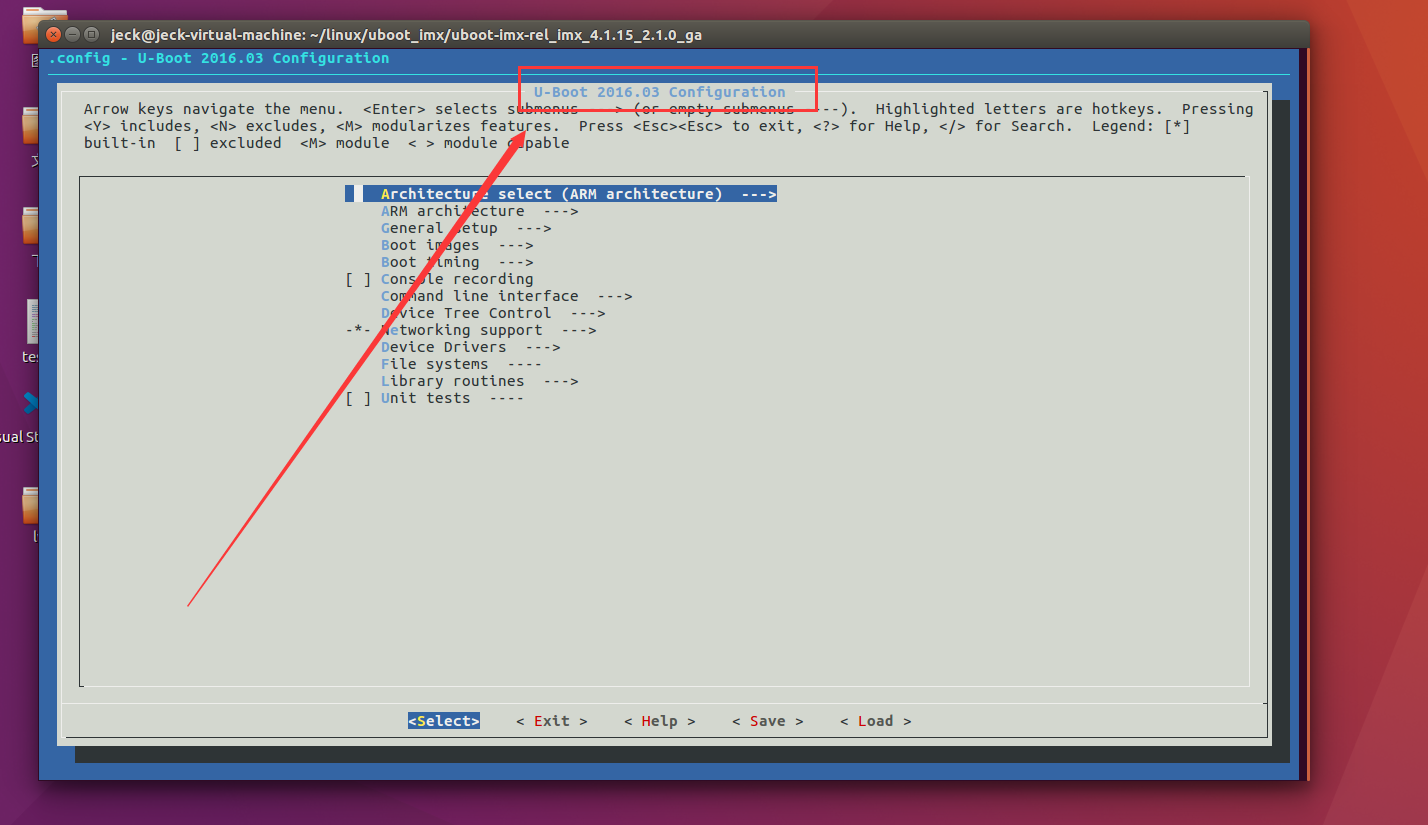The height and width of the screenshot is (825, 1428).
Task: Open the Library routines submenu
Action: pos(479,381)
